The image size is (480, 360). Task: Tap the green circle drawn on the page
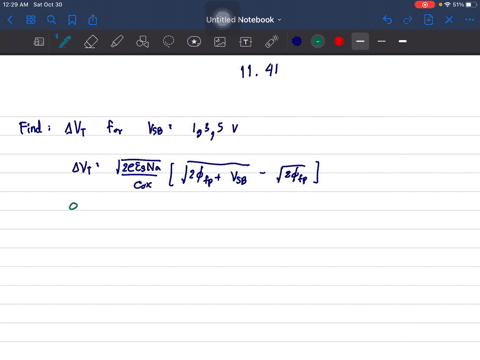[73, 206]
